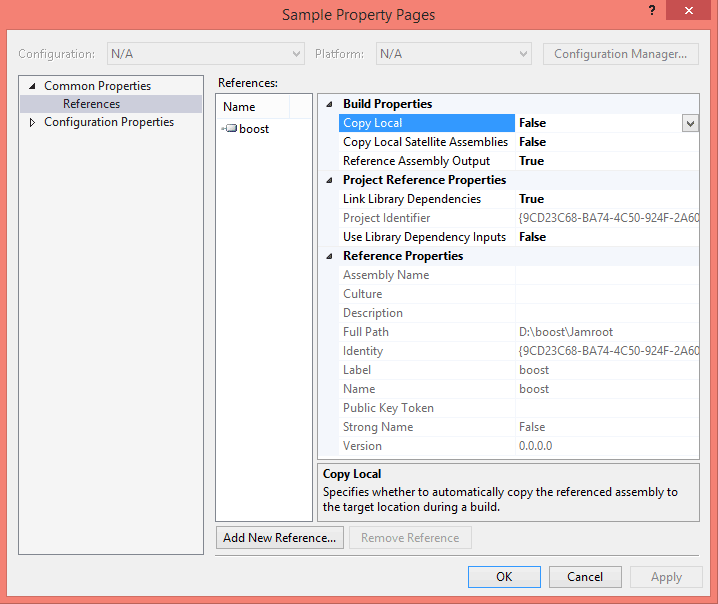Click Add New Reference button
Screen dimensions: 718x604
pos(279,538)
